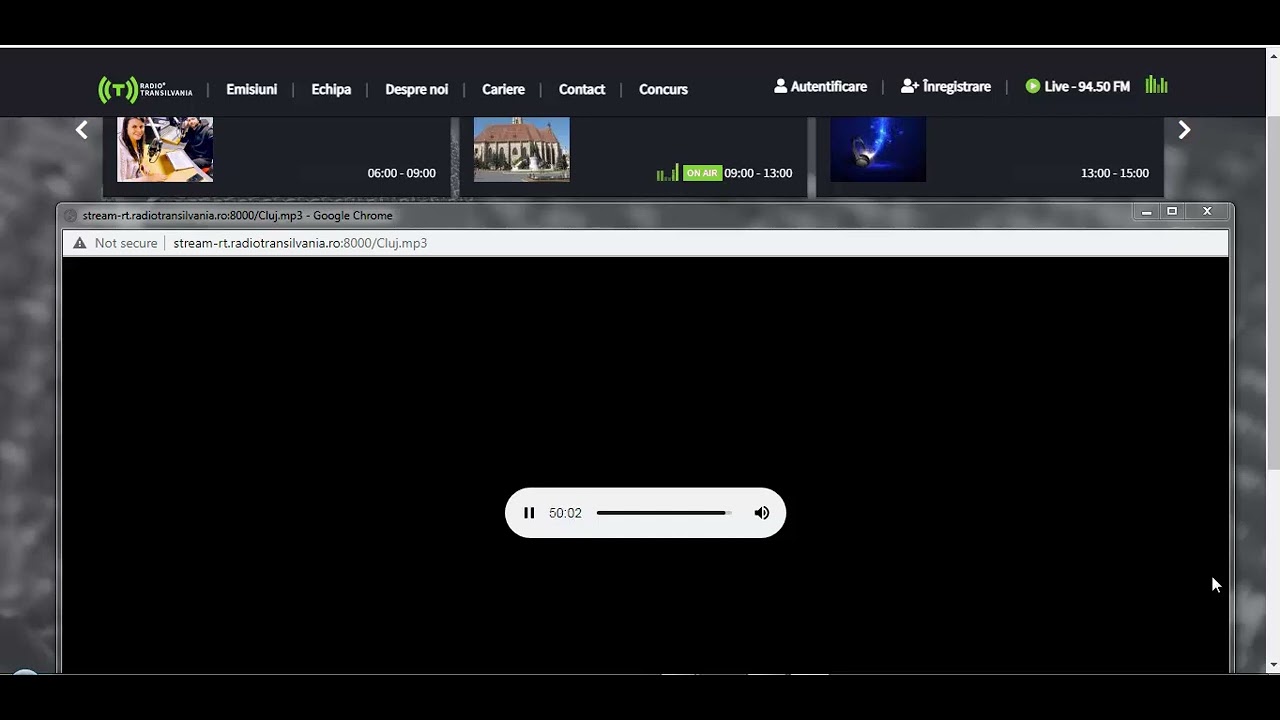
Task: Show previous programs with left carousel arrow
Action: click(82, 130)
